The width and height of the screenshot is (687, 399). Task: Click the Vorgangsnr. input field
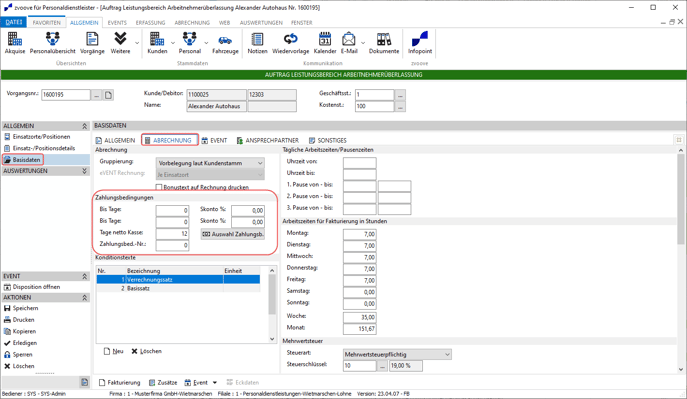click(x=66, y=95)
